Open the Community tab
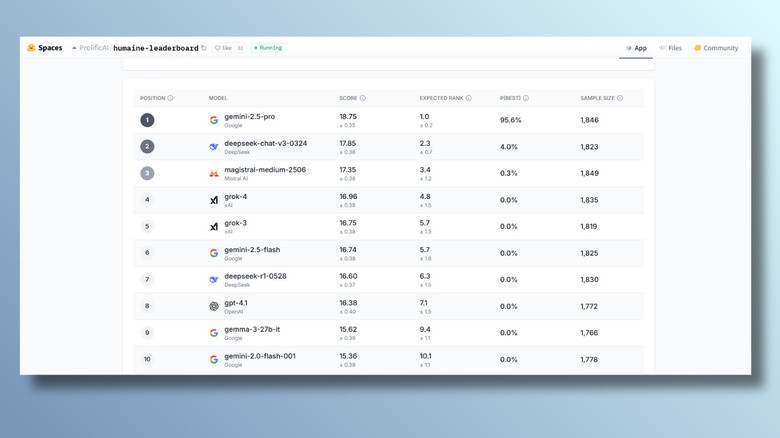 [x=715, y=48]
